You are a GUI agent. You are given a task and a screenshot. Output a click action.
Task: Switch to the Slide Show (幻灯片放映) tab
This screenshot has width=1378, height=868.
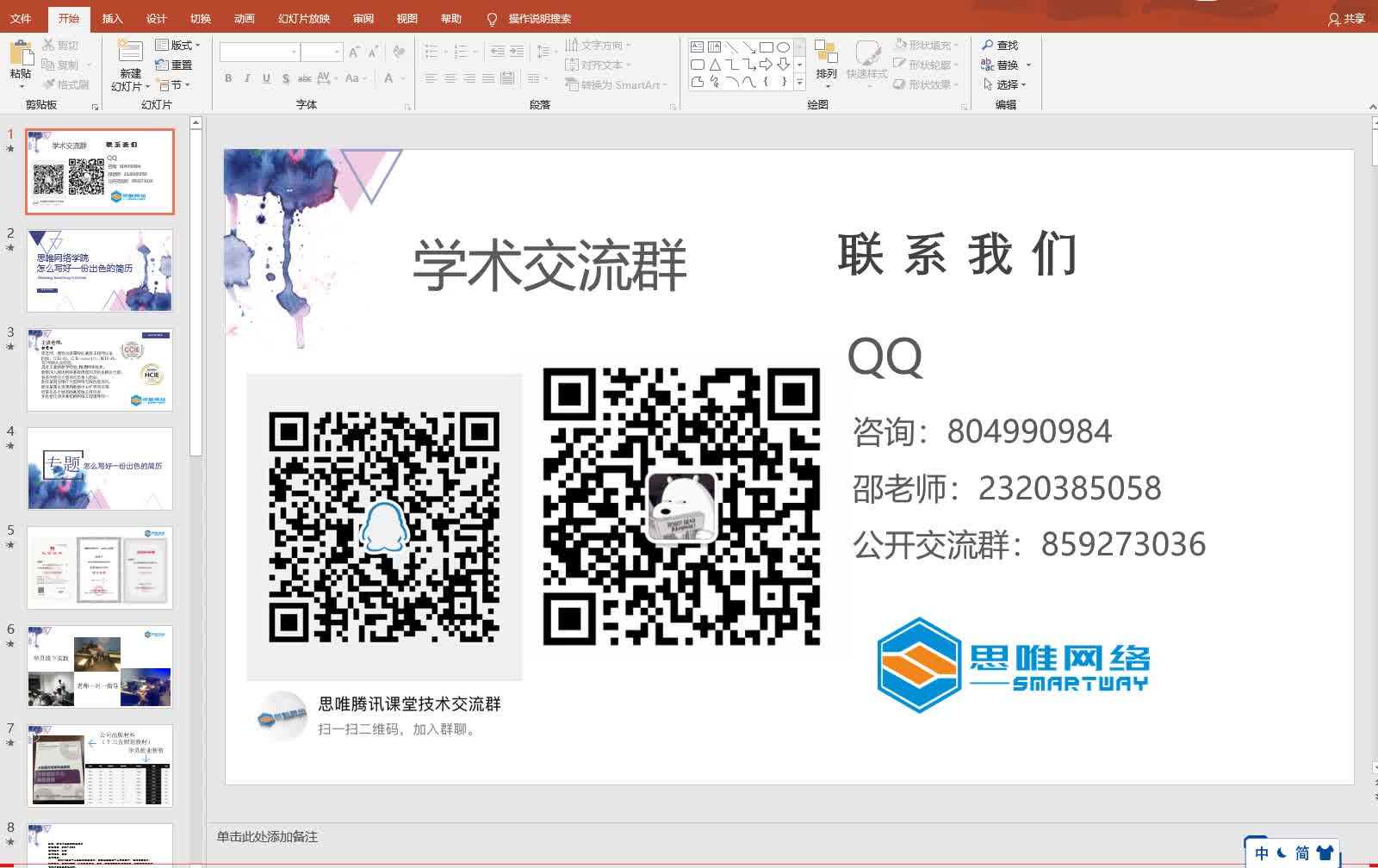tap(304, 18)
